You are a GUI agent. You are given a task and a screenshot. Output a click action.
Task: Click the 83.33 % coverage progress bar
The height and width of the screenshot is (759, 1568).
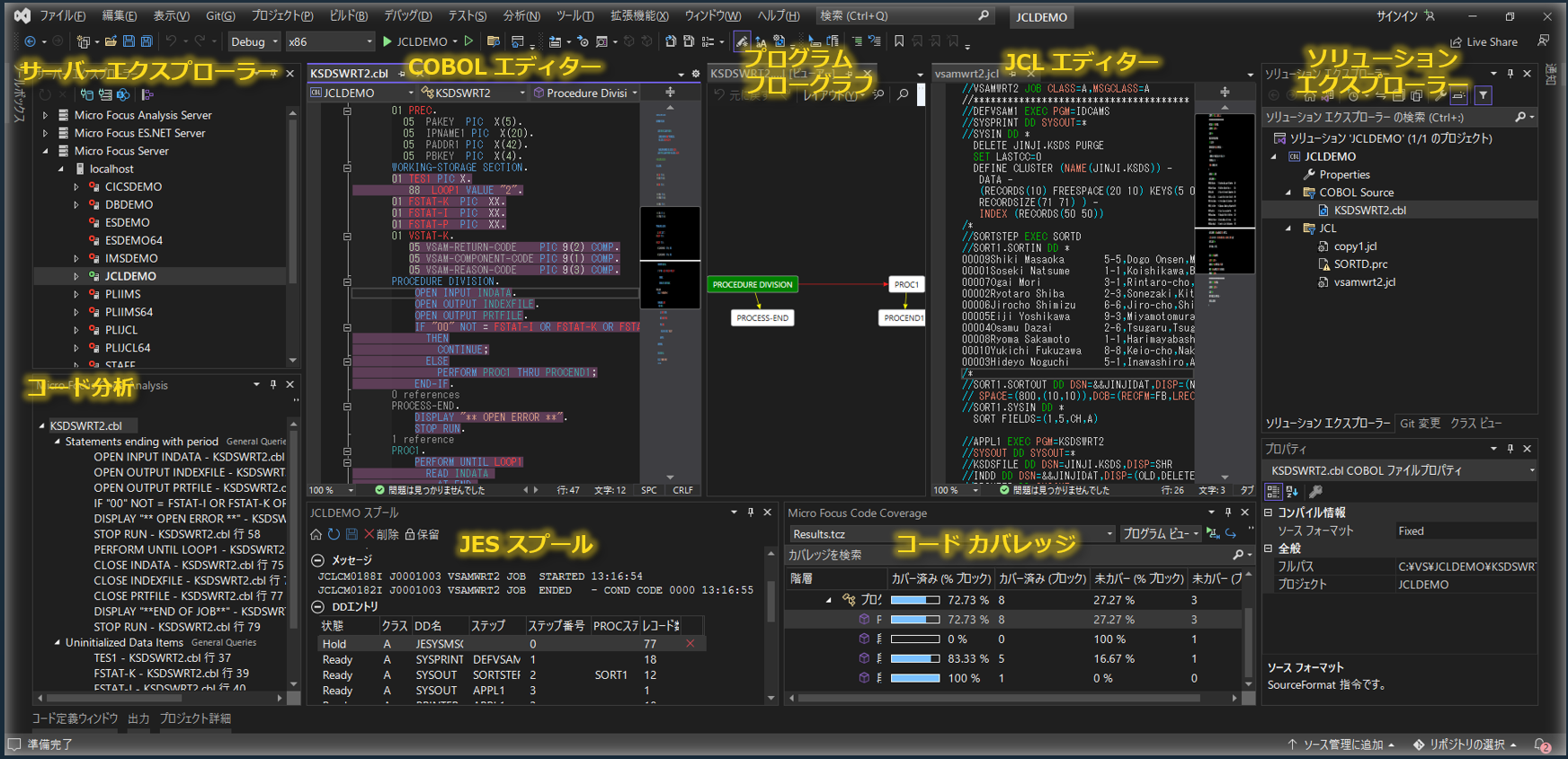915,658
